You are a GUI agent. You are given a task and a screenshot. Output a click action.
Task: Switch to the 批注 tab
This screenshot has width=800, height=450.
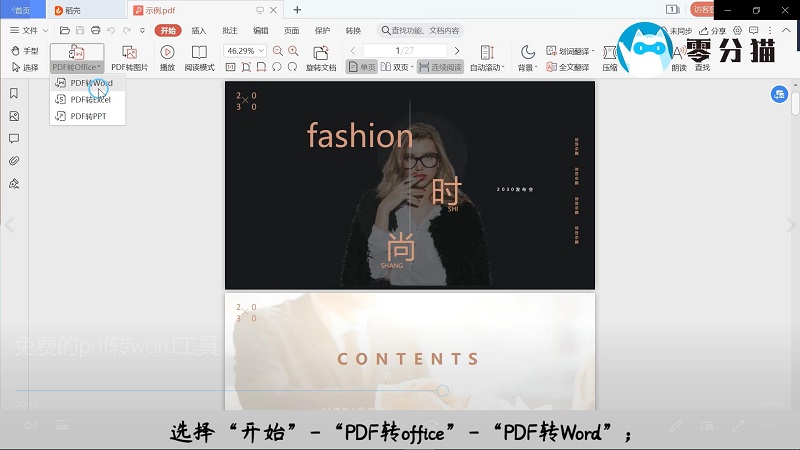[230, 31]
